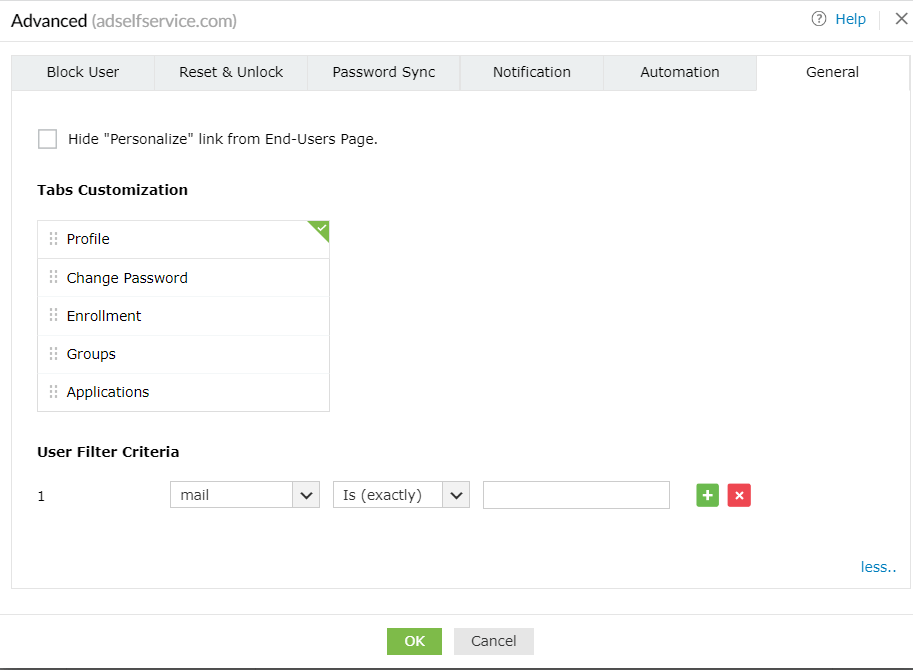Switch to the Block User tab
The height and width of the screenshot is (670, 913).
pos(83,72)
